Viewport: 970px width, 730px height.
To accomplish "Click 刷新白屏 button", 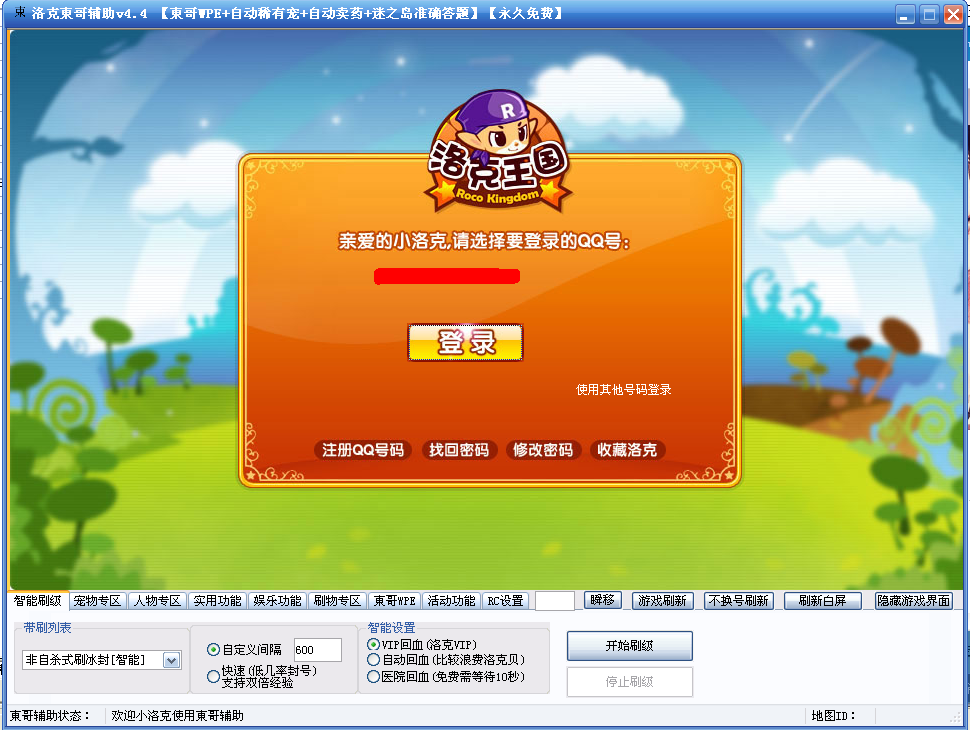I will coord(822,601).
